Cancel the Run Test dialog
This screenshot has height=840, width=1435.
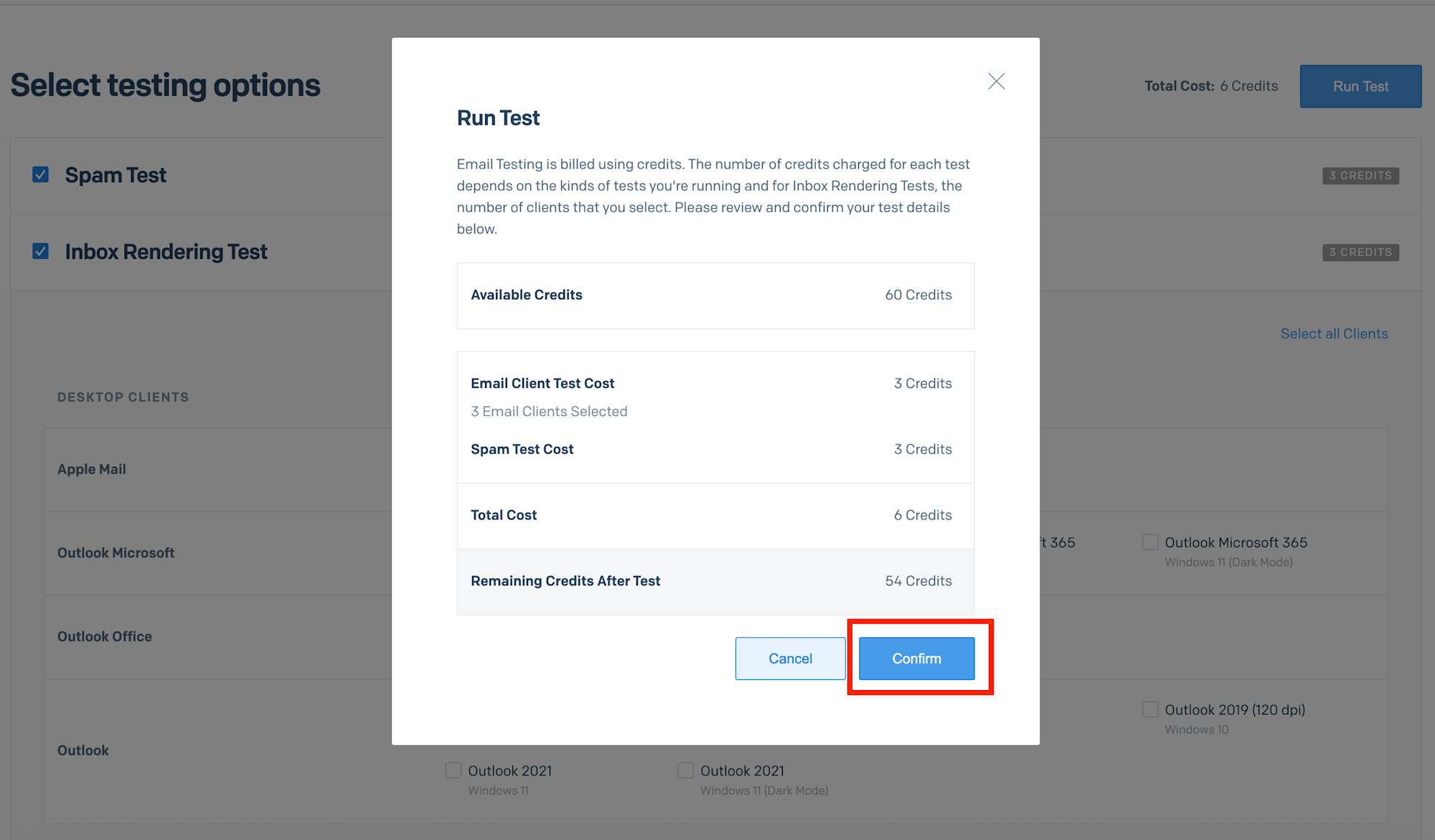790,659
